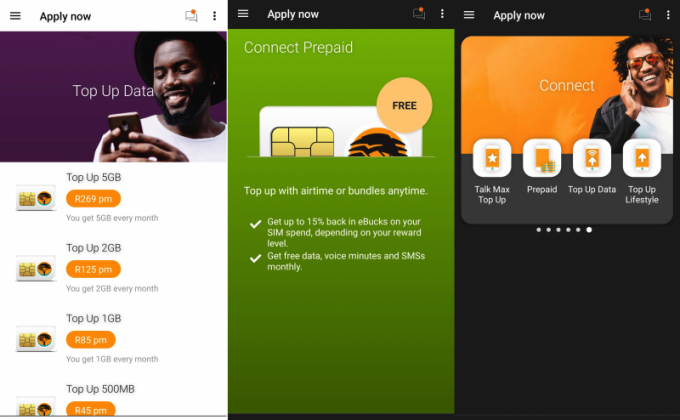Click checkmark beside eBucks rewards text
Viewport: 680px width, 420px height.
[x=255, y=223]
